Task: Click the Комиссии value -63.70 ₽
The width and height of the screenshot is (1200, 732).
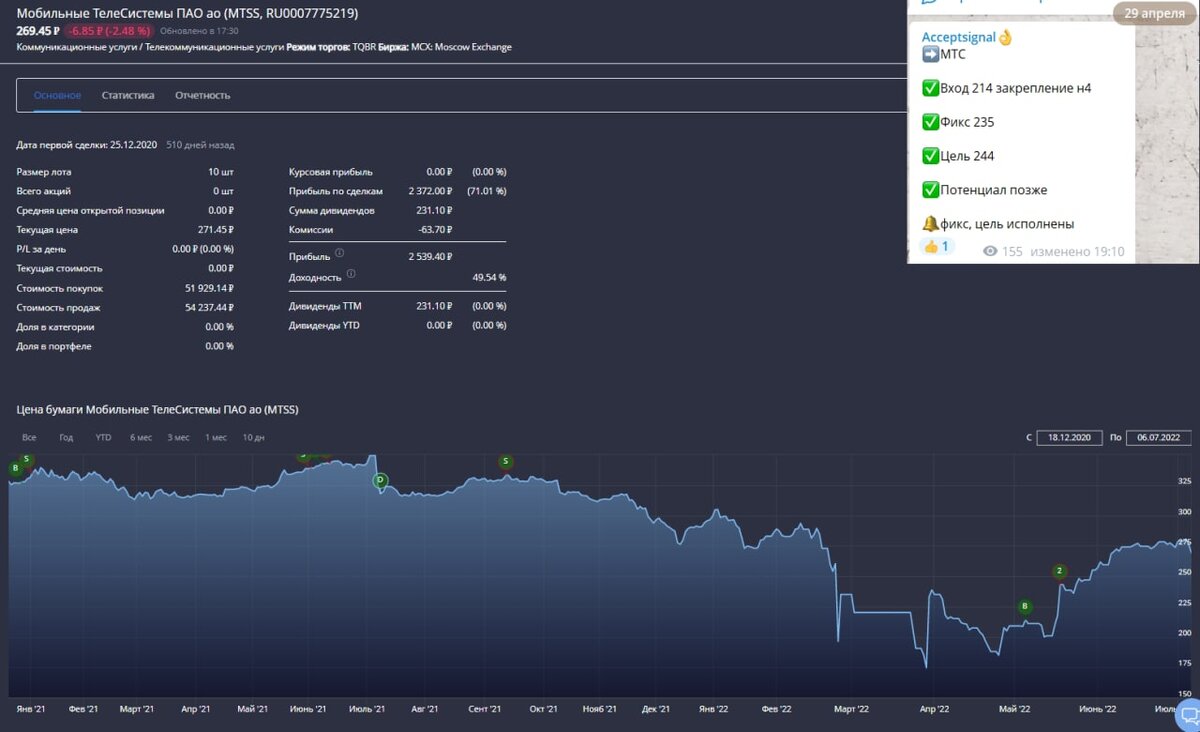Action: tap(435, 229)
